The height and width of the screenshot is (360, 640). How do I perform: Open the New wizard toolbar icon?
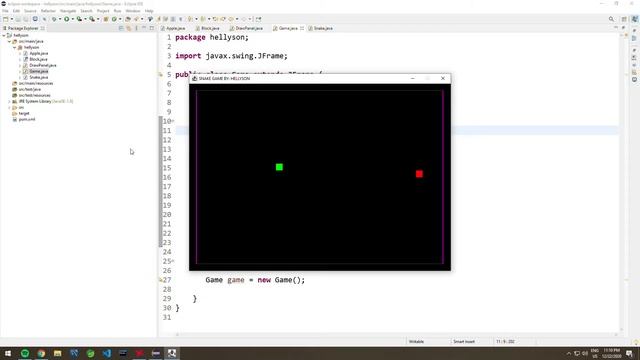tap(6, 19)
